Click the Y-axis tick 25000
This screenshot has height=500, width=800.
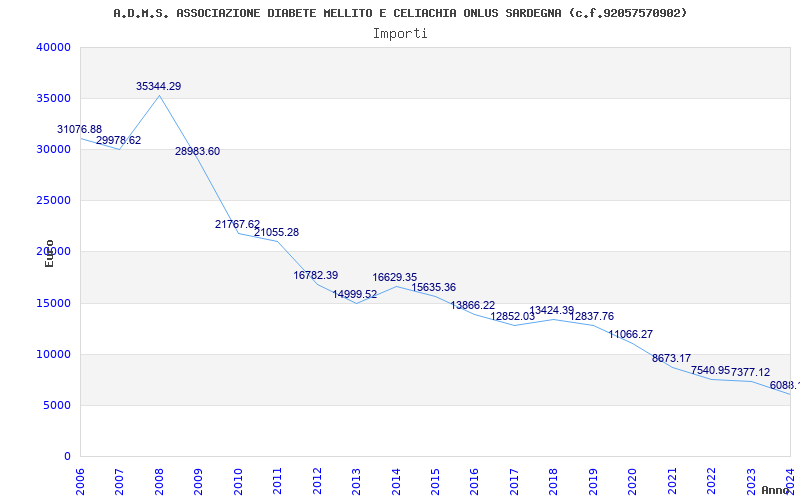[x=53, y=201]
